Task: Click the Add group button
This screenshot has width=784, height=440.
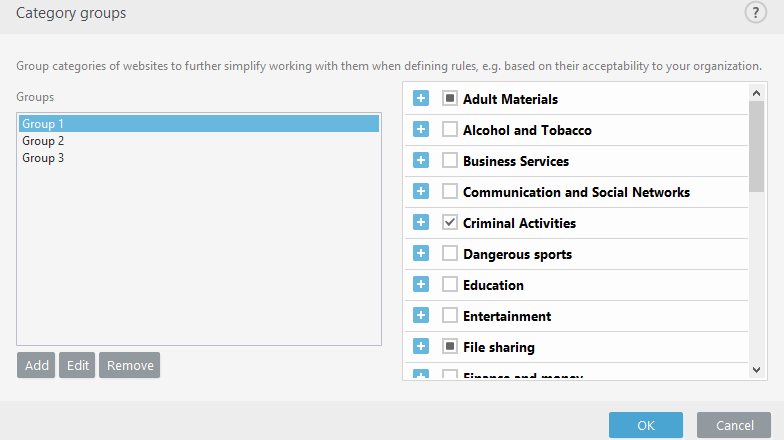Action: click(36, 365)
